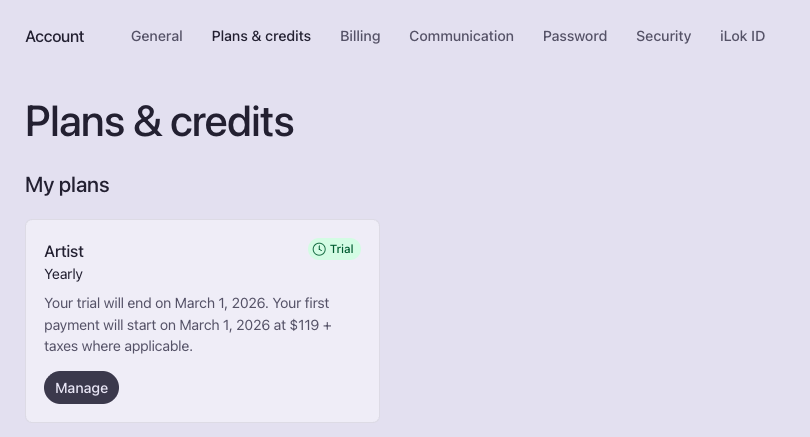
Task: Click the Account label in the navigation
Action: pos(55,36)
